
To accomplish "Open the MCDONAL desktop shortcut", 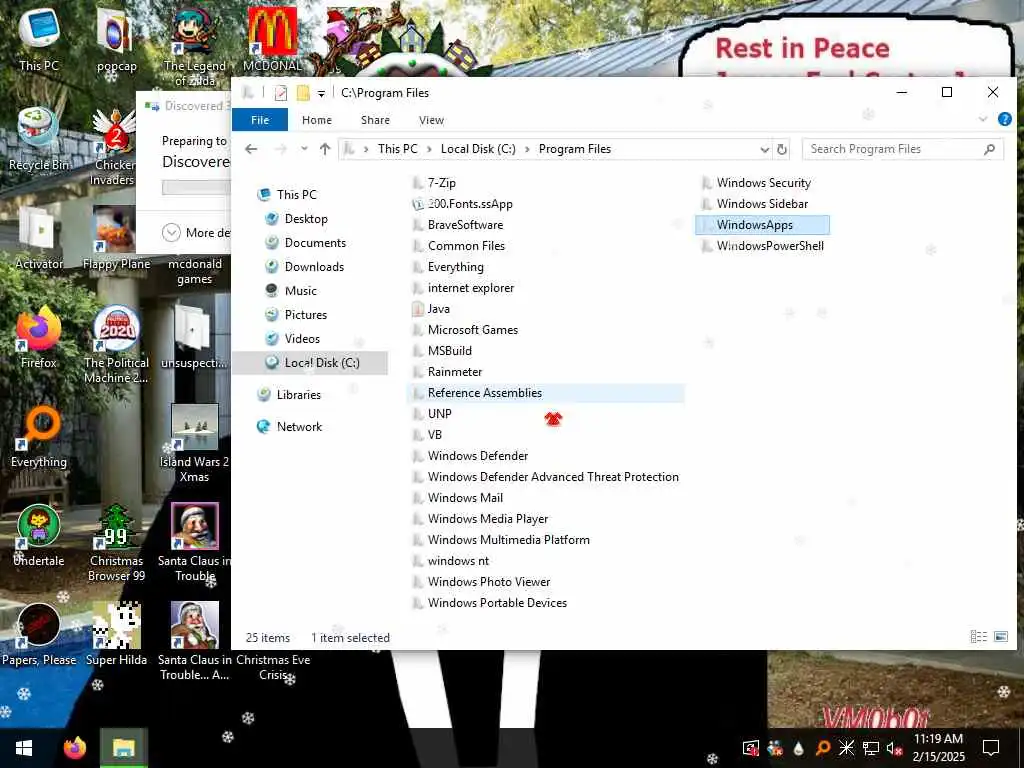I will pos(272,38).
